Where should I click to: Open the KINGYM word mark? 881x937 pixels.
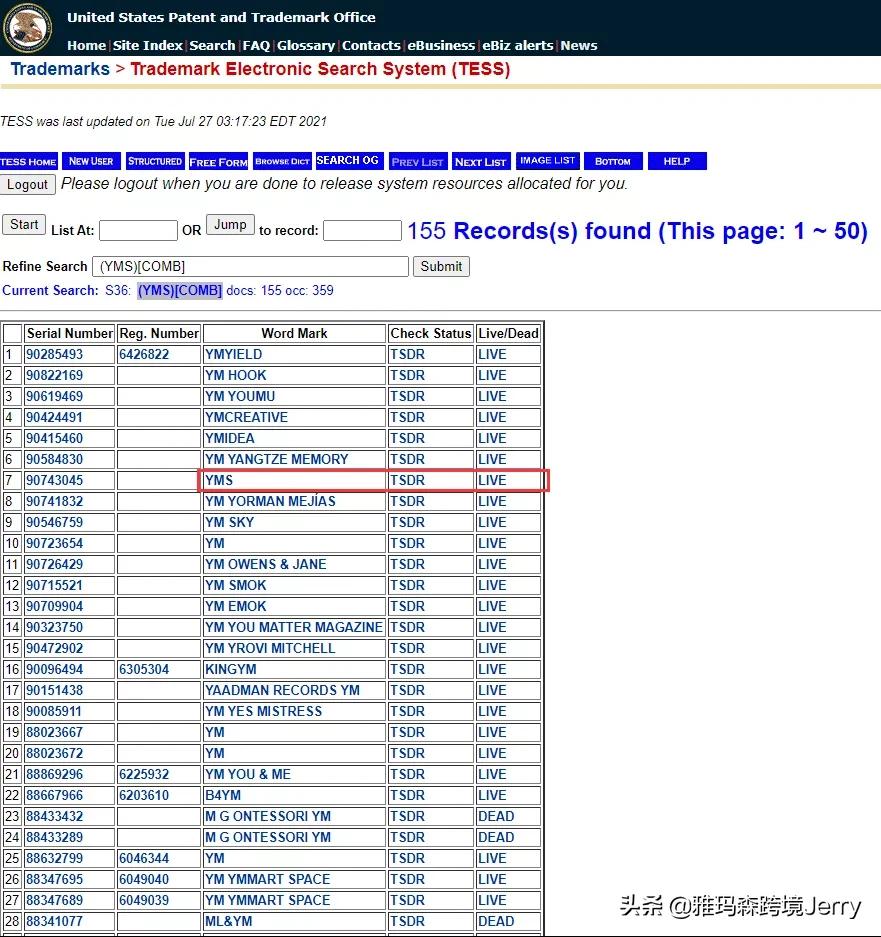coord(231,669)
